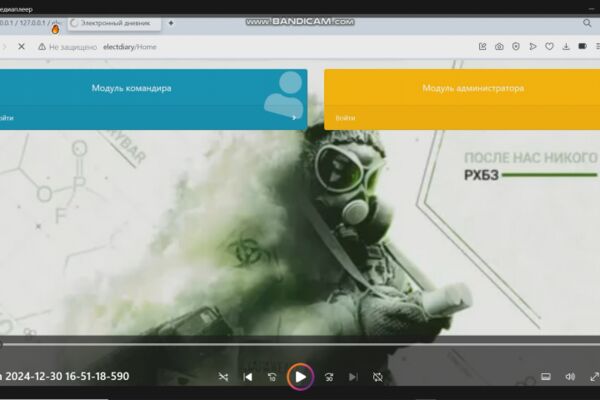This screenshot has width=600, height=400.
Task: Click the send arrow icon in address bar
Action: point(533,47)
